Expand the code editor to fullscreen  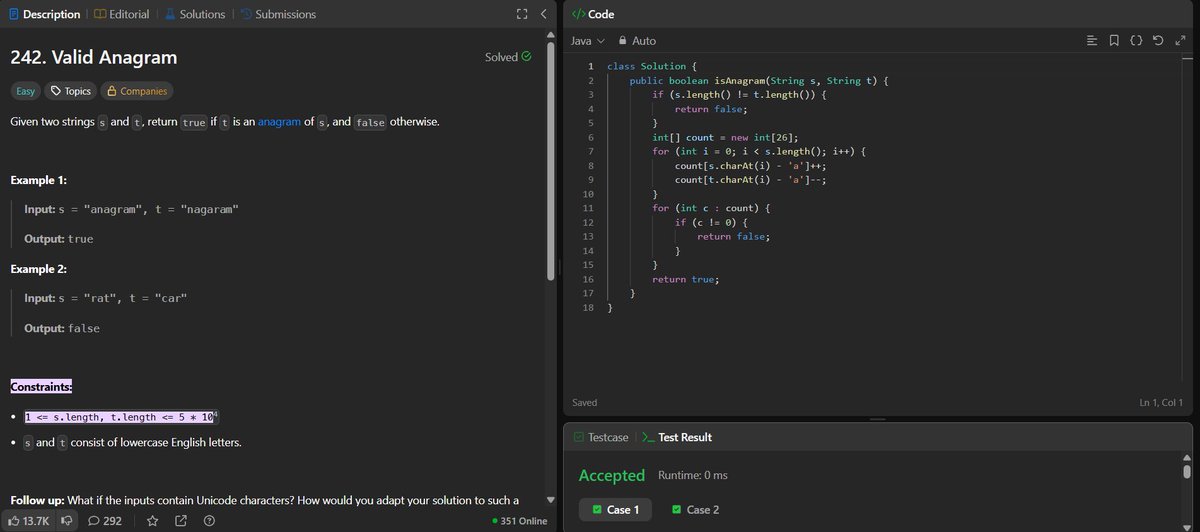coord(1179,41)
